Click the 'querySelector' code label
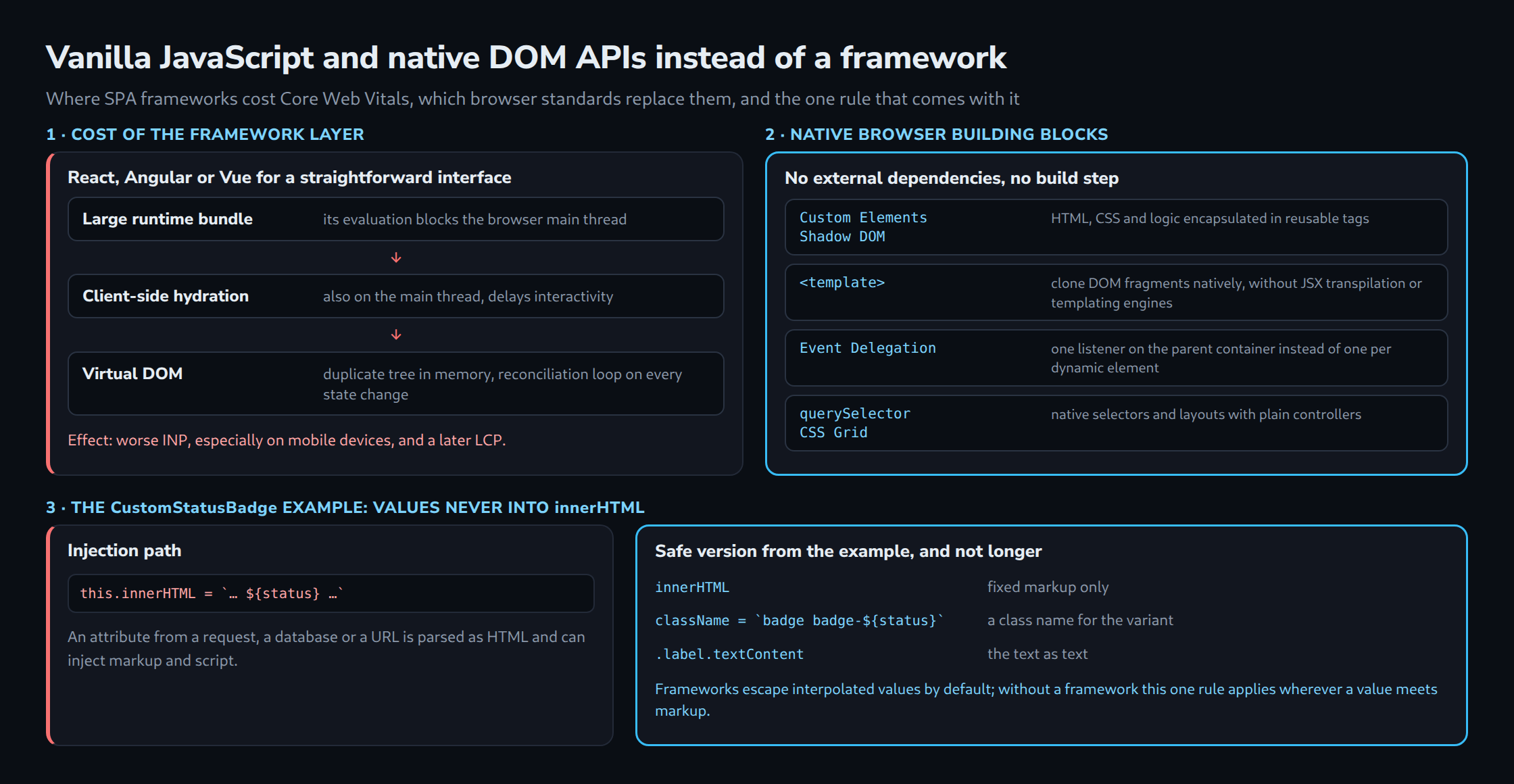 [x=855, y=414]
